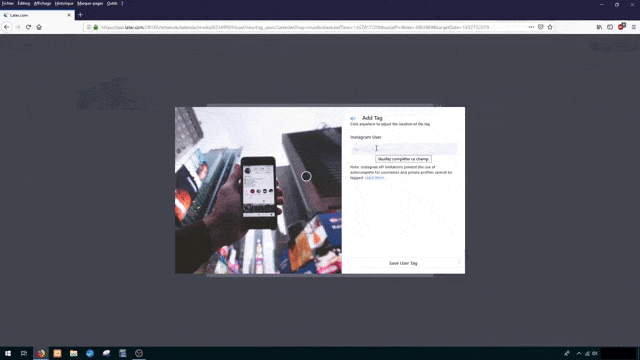Bookmark this page with the star icon
The image size is (640, 360).
click(x=550, y=27)
